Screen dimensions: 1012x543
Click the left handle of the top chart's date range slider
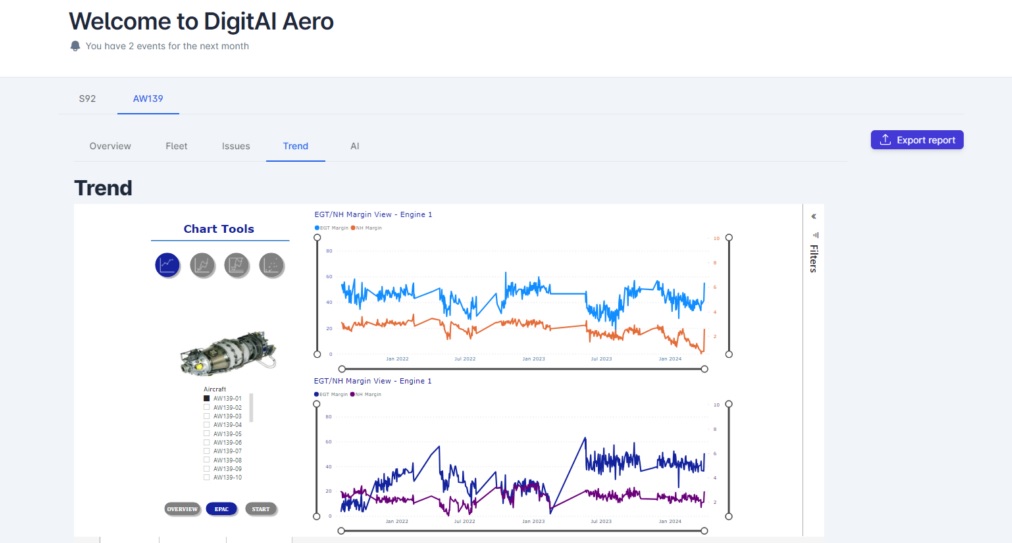pos(342,369)
